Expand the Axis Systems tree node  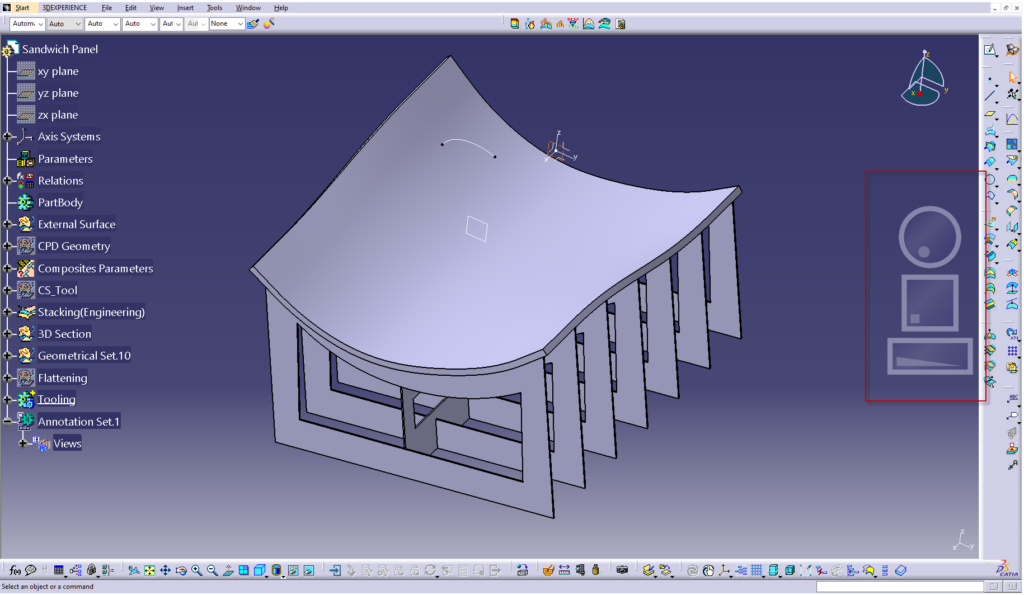(x=8, y=137)
